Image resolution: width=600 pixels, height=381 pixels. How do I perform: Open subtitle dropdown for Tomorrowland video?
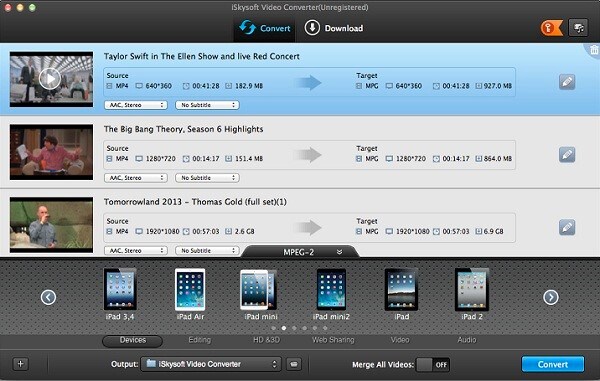point(207,251)
